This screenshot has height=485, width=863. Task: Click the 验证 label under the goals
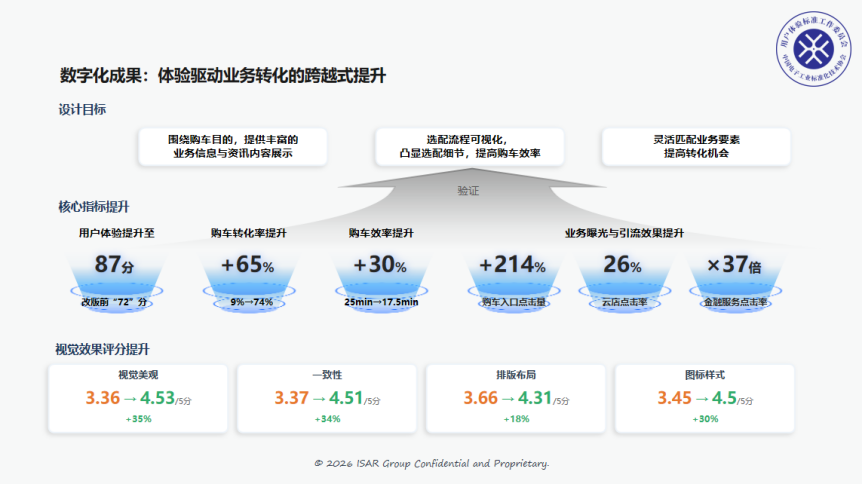[x=469, y=190]
